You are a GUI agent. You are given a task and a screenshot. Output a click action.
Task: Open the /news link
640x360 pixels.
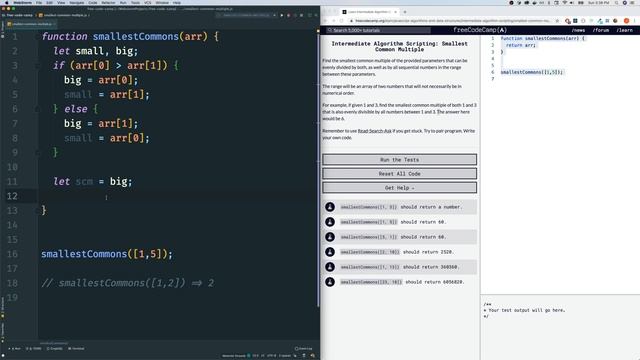tap(578, 30)
